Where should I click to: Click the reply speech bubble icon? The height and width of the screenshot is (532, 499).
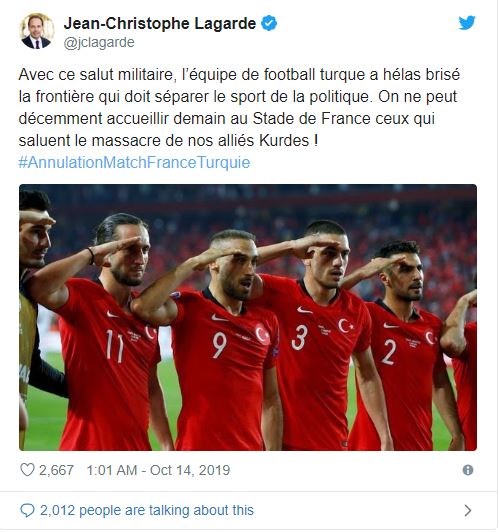click(27, 510)
